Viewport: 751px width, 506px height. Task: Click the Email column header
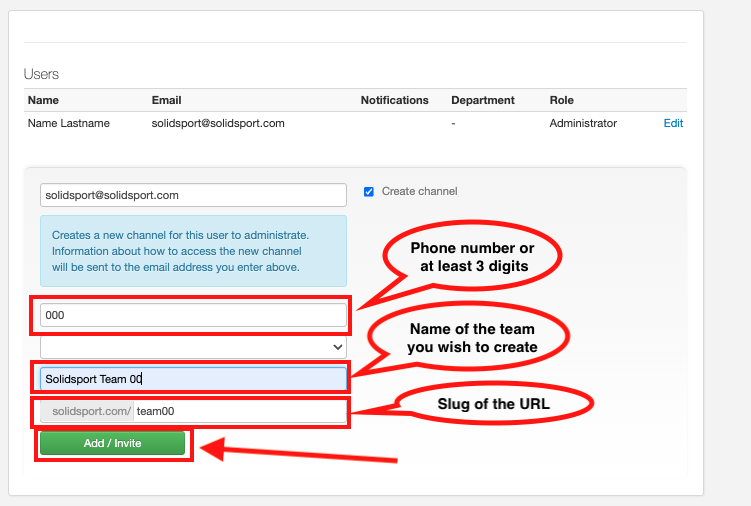166,100
